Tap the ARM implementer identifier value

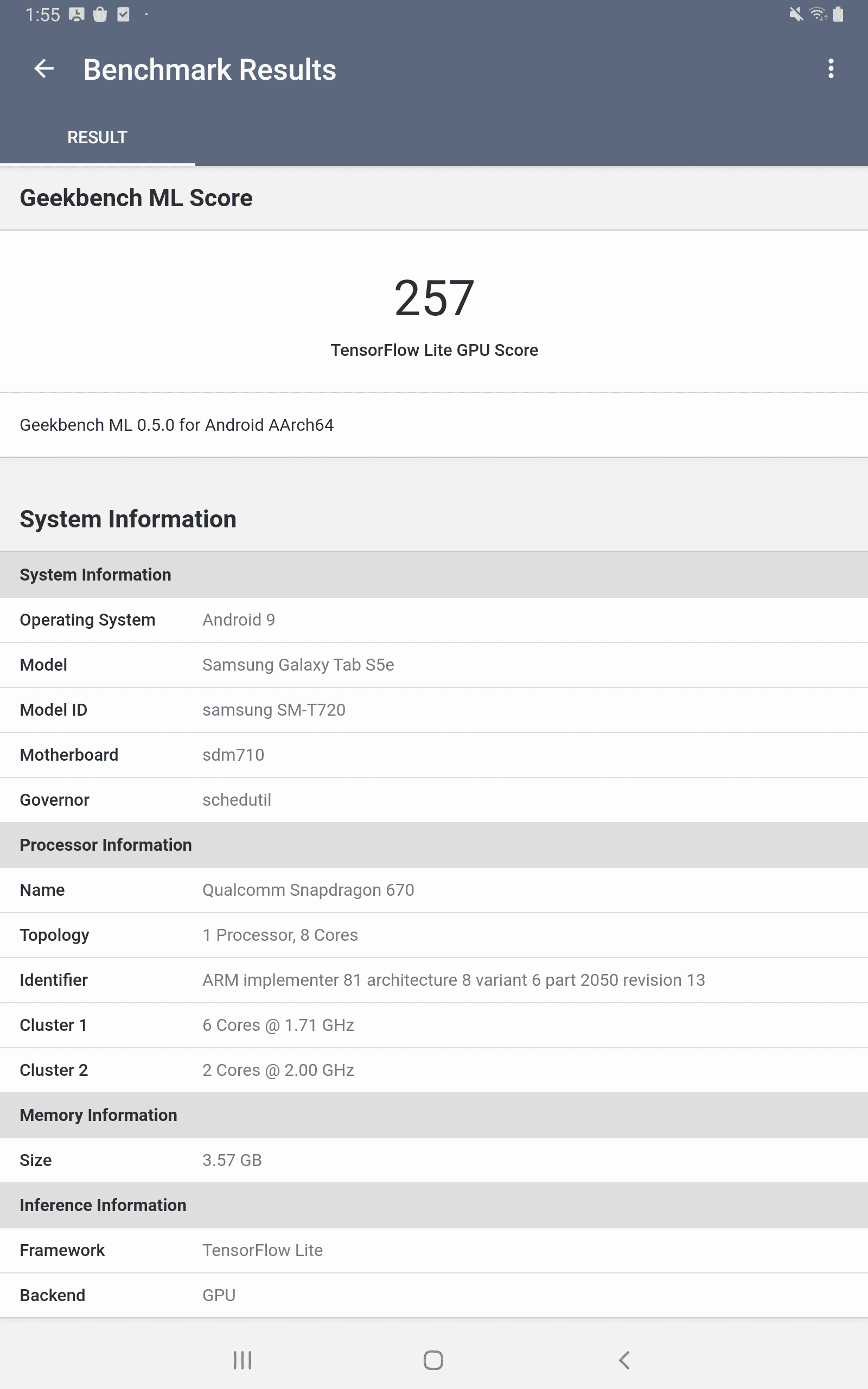click(454, 980)
